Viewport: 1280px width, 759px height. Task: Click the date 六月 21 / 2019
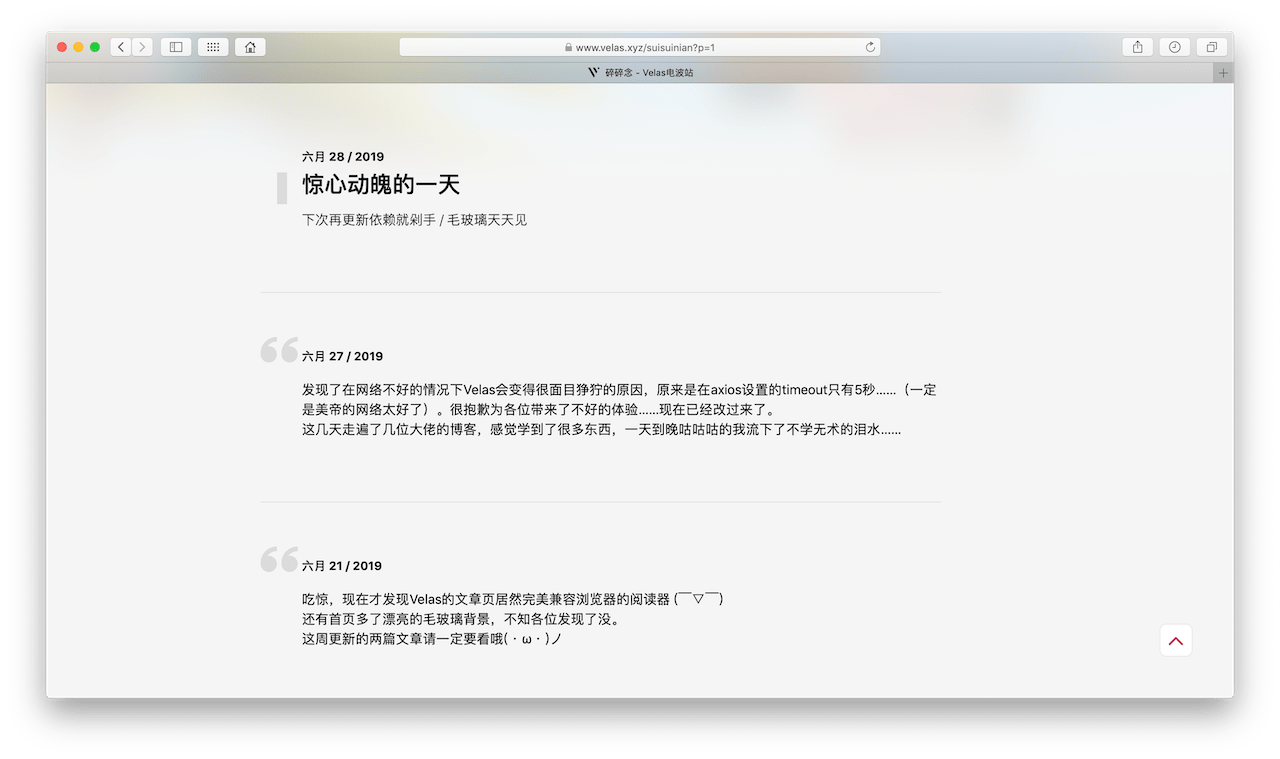[343, 566]
